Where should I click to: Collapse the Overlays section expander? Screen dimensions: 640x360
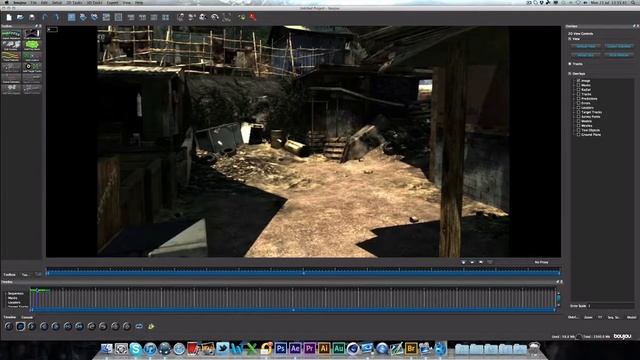tap(570, 74)
